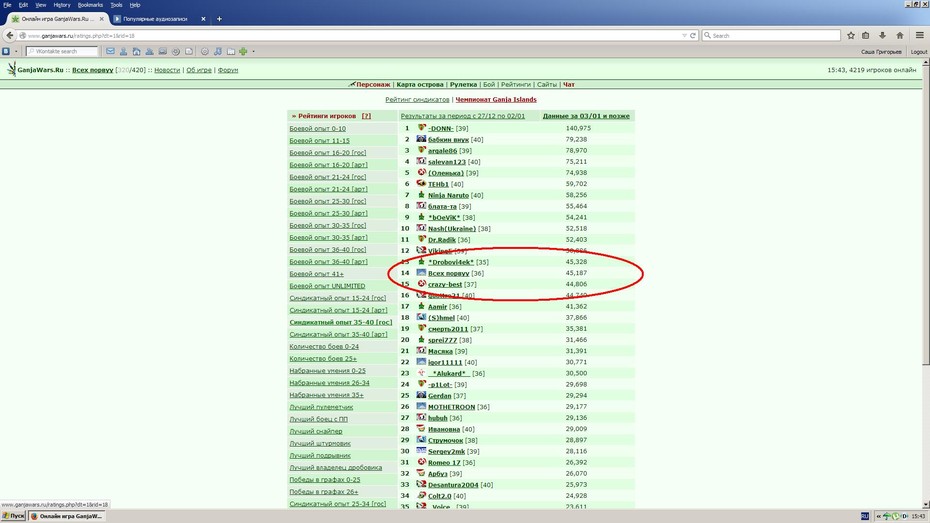Image resolution: width=930 pixels, height=523 pixels.
Task: Click syndicate icon beside Romeo 17
Action: point(421,462)
